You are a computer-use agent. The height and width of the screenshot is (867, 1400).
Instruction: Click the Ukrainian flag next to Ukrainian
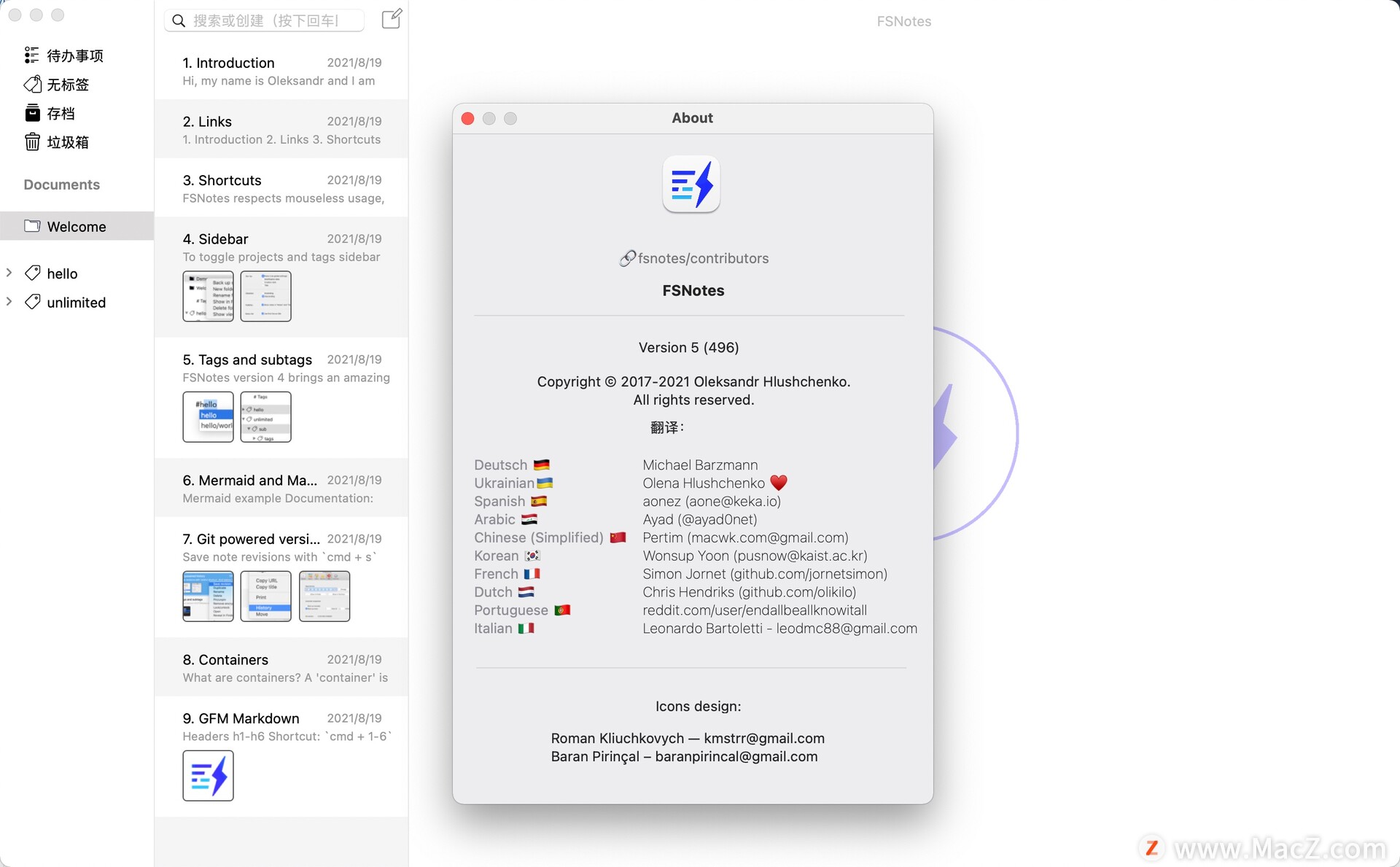pyautogui.click(x=545, y=483)
